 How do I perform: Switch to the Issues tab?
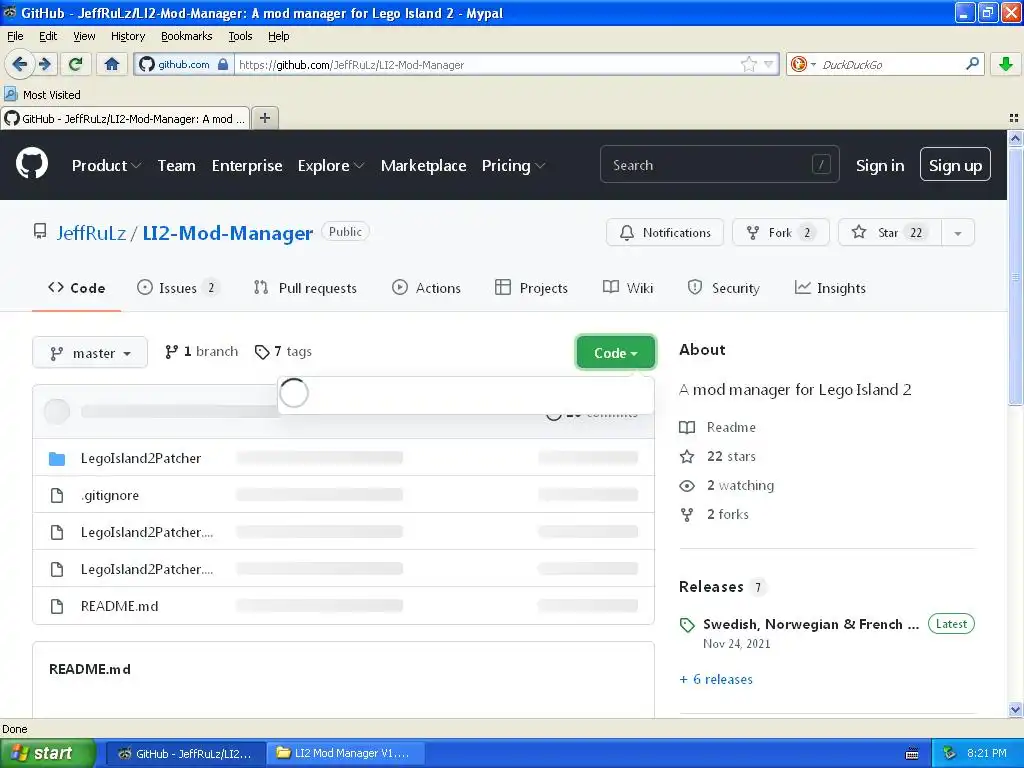(178, 288)
